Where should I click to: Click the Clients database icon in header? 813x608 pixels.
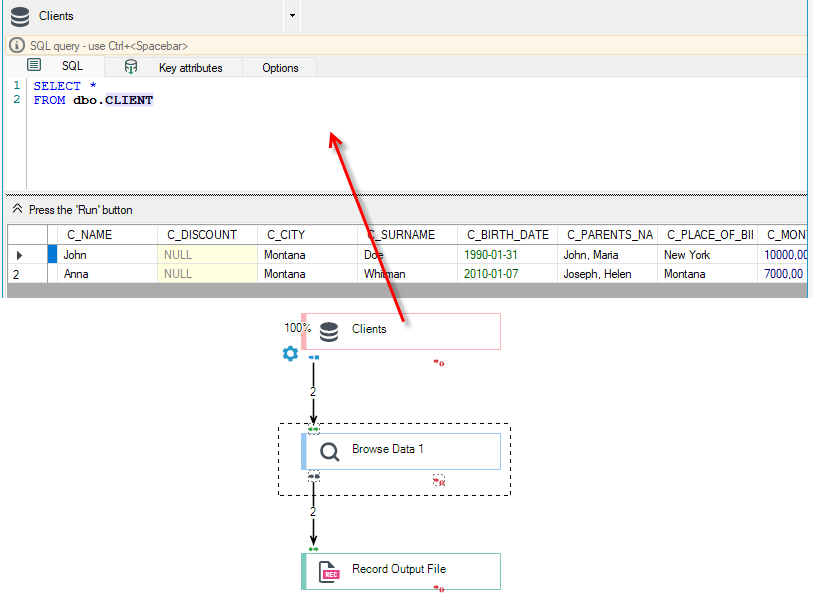tap(20, 17)
